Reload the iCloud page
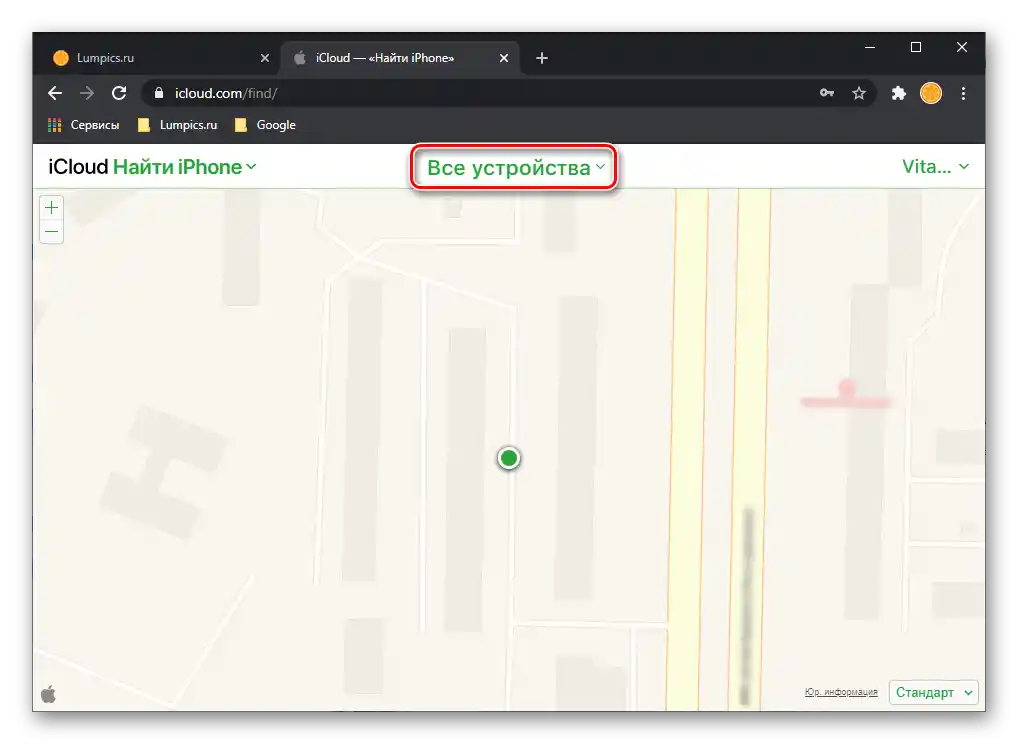Image resolution: width=1018 pixels, height=744 pixels. pyautogui.click(x=119, y=93)
